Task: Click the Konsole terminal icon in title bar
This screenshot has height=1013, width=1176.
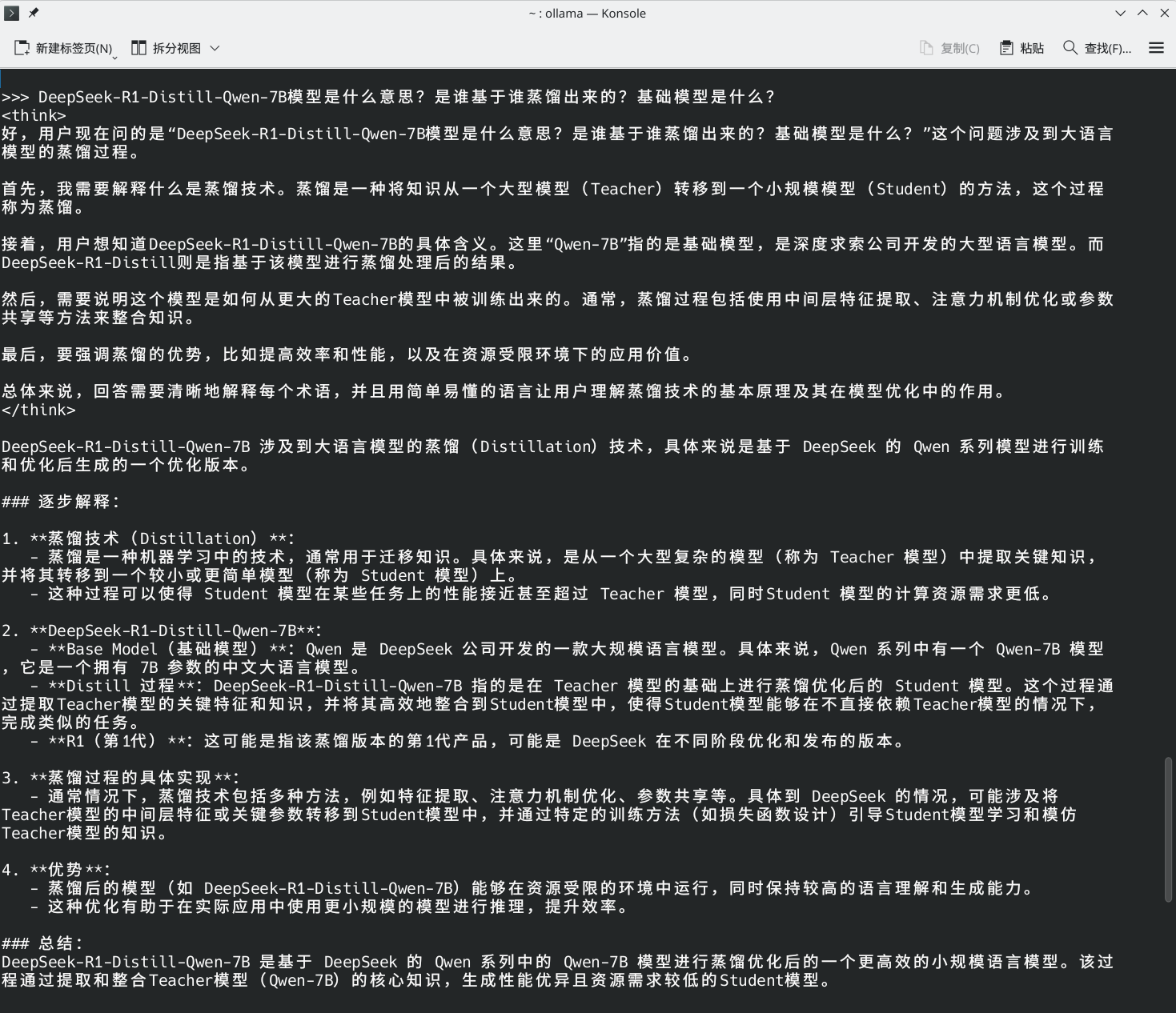Action: (12, 13)
